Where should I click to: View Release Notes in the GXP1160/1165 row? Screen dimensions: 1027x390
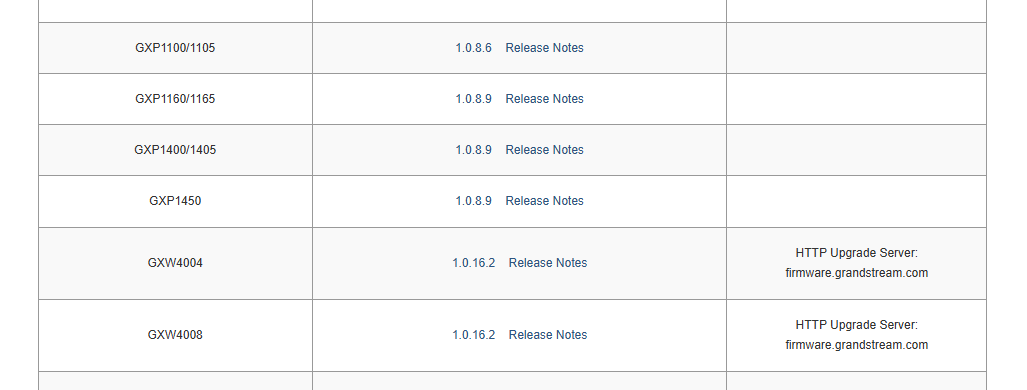tap(544, 99)
